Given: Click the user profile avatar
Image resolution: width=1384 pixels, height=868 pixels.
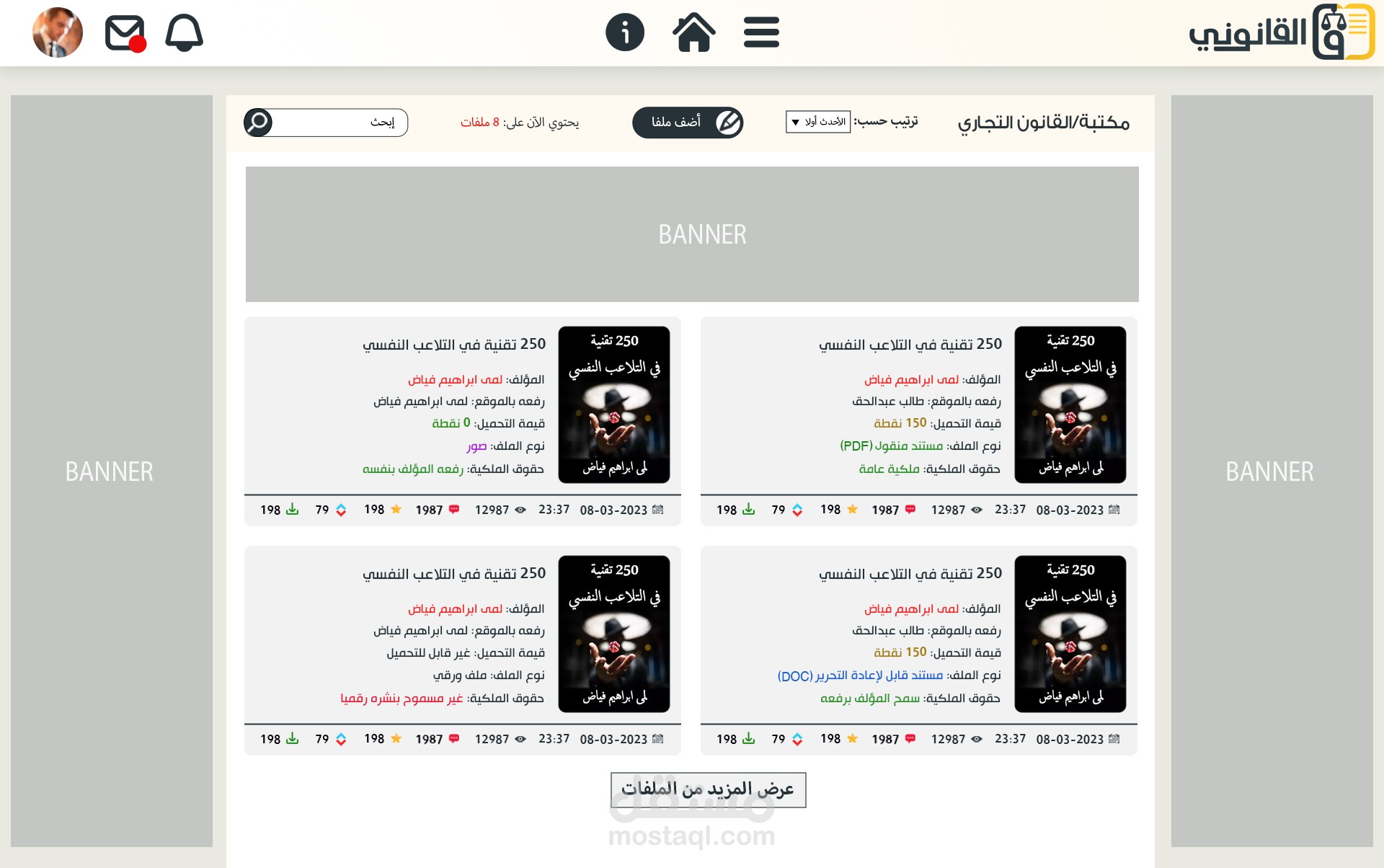Looking at the screenshot, I should [58, 32].
